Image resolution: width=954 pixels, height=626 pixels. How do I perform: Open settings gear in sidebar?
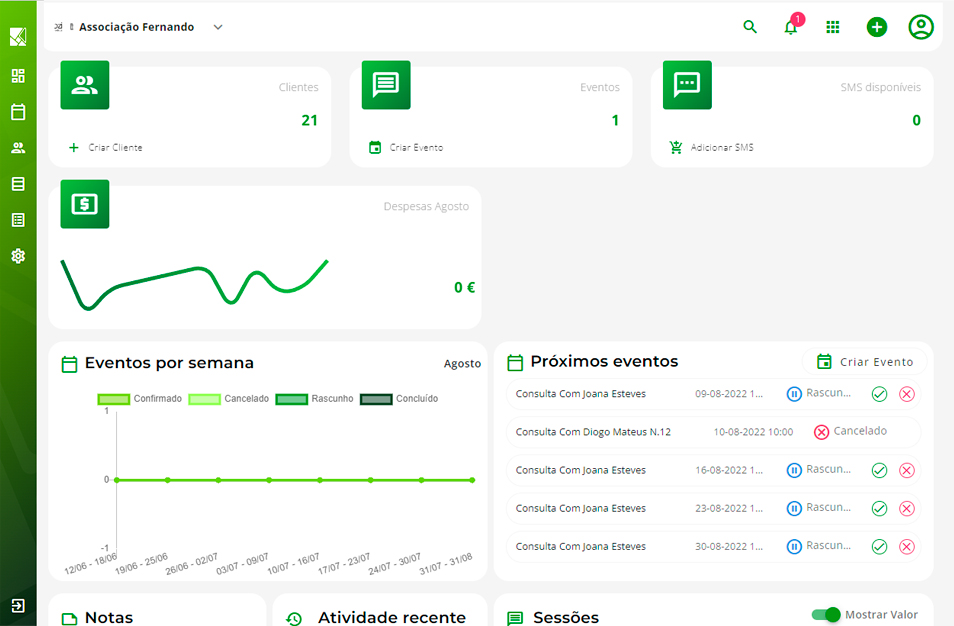coord(18,256)
